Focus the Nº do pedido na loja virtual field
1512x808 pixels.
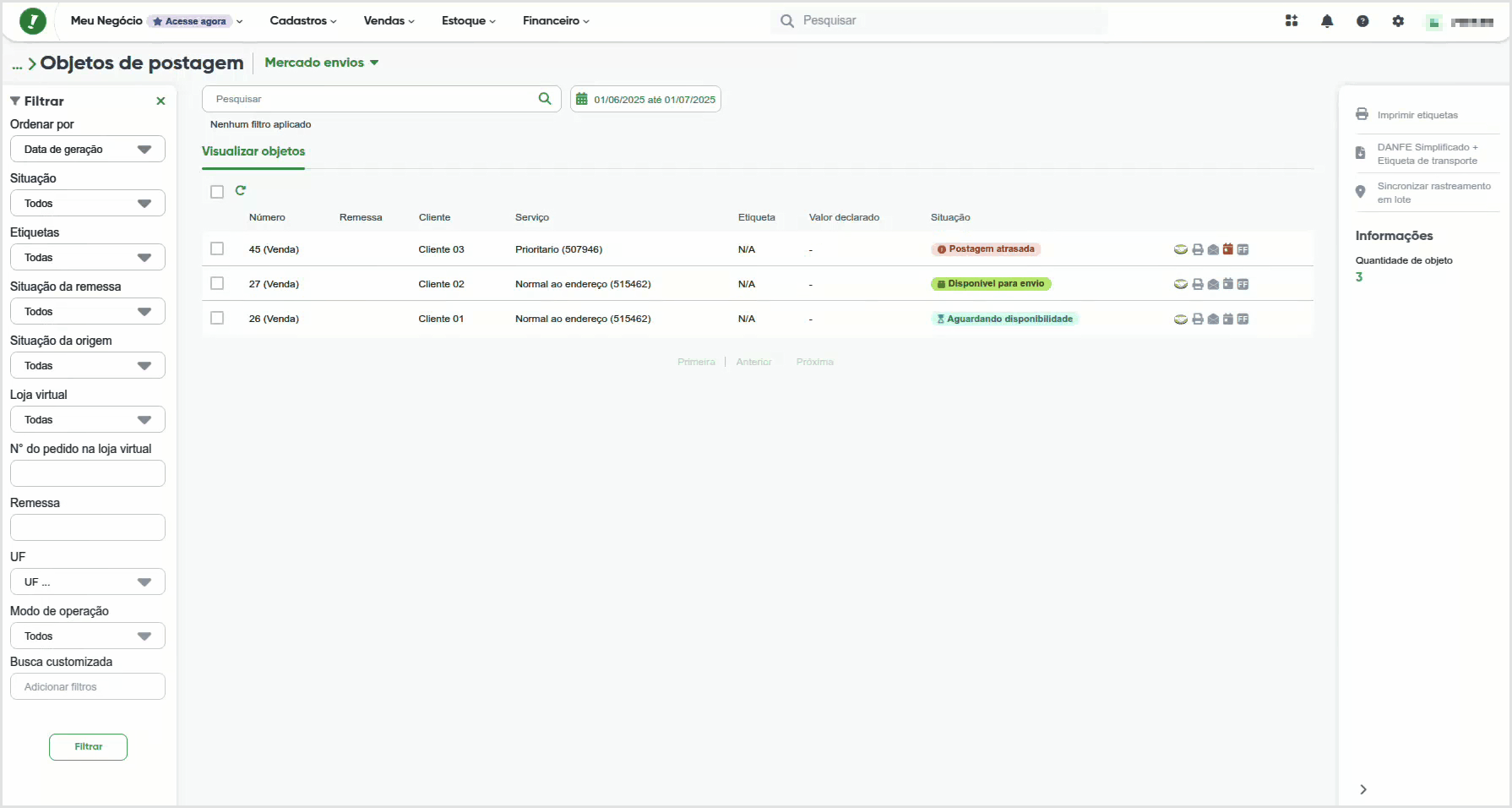pos(88,473)
